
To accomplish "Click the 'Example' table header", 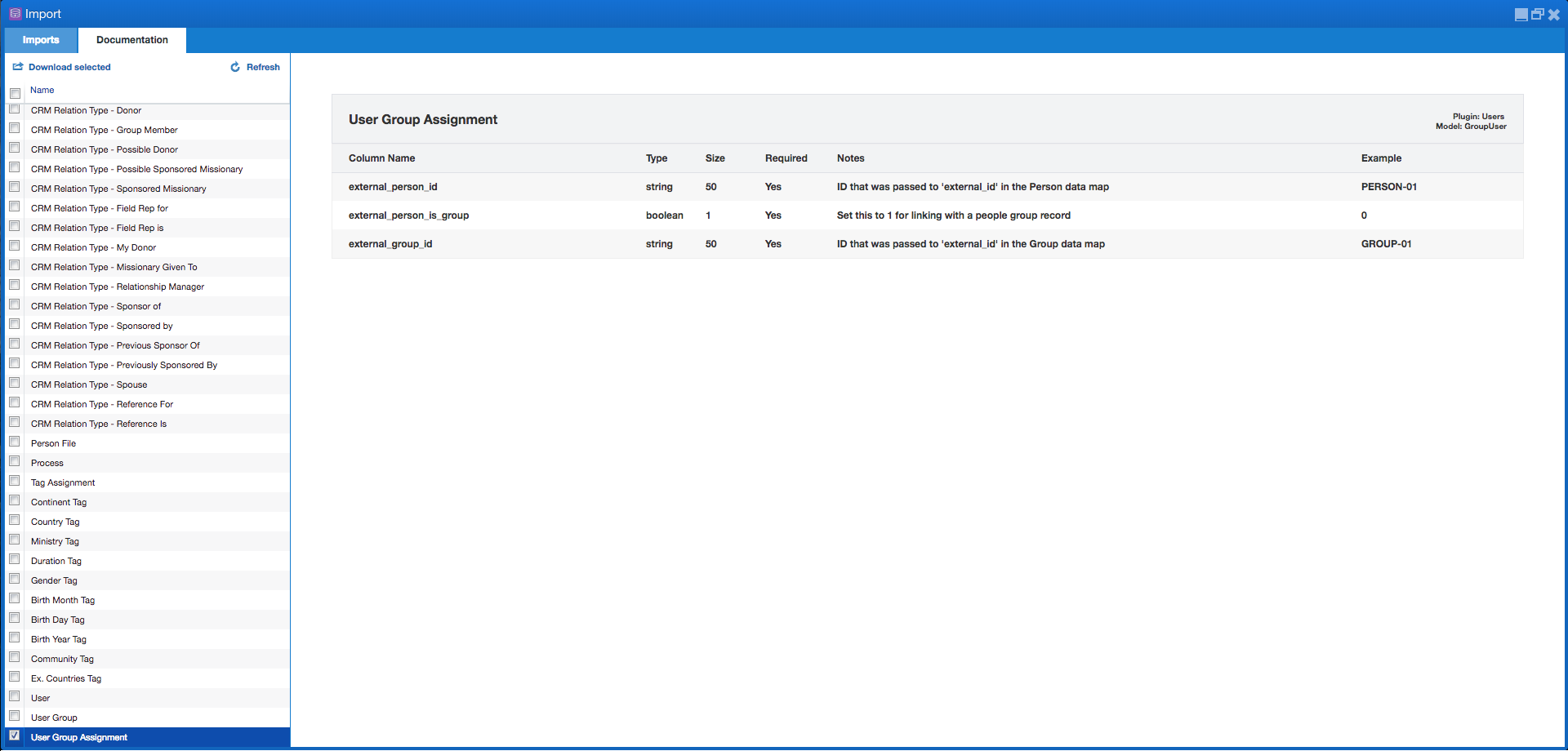I will [x=1381, y=158].
